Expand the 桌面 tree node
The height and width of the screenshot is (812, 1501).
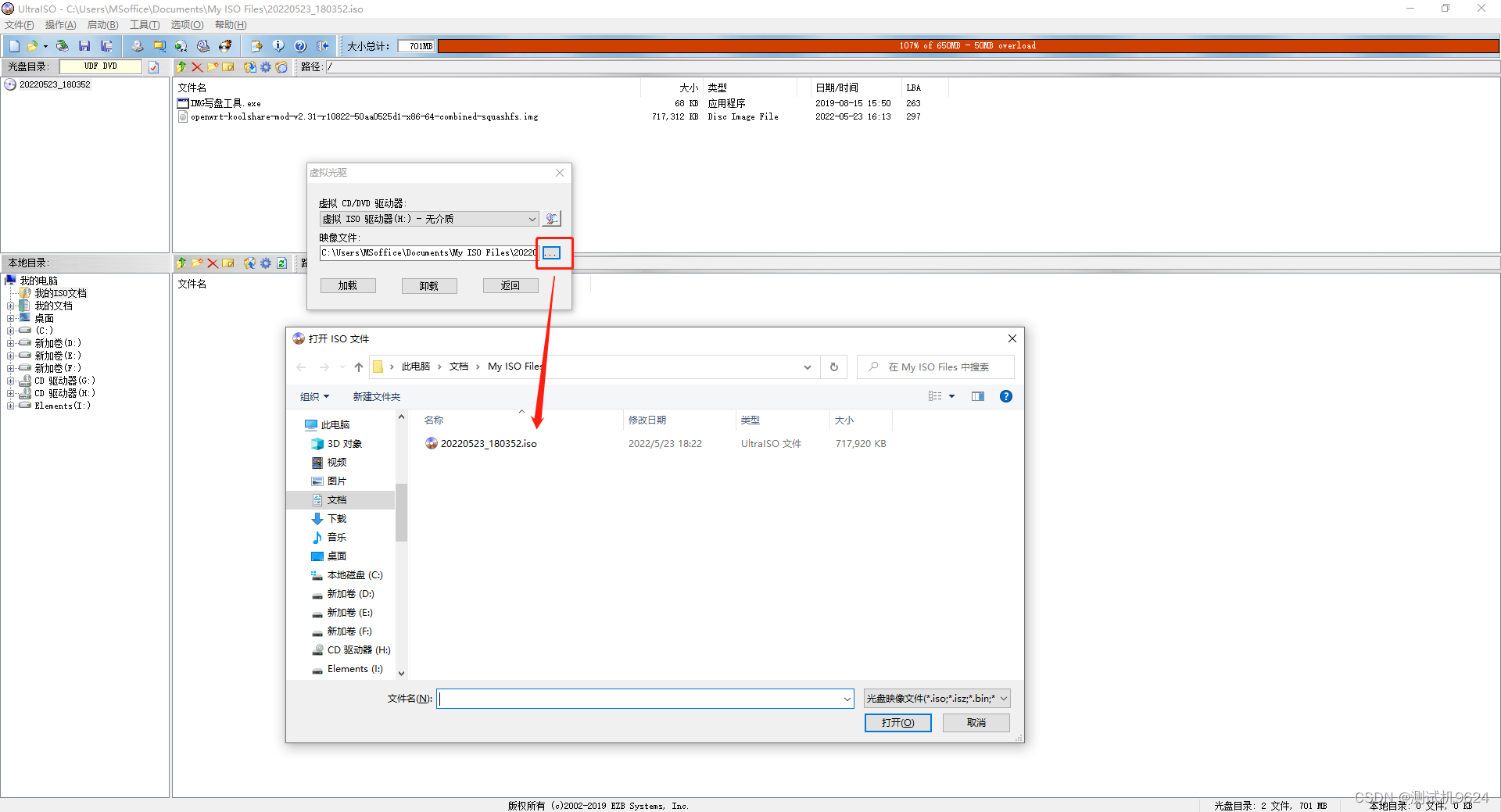tap(10, 319)
